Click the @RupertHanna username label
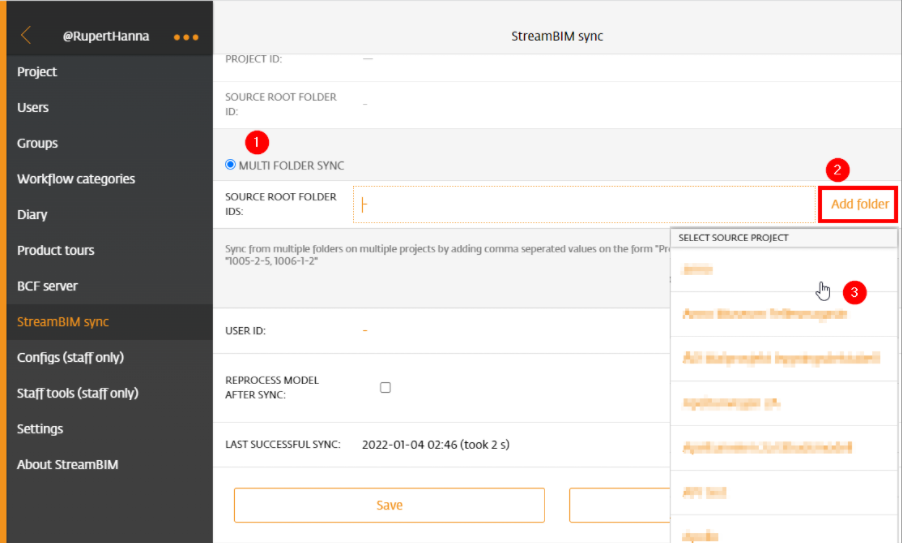Screen dimensions: 902x543 pos(106,36)
